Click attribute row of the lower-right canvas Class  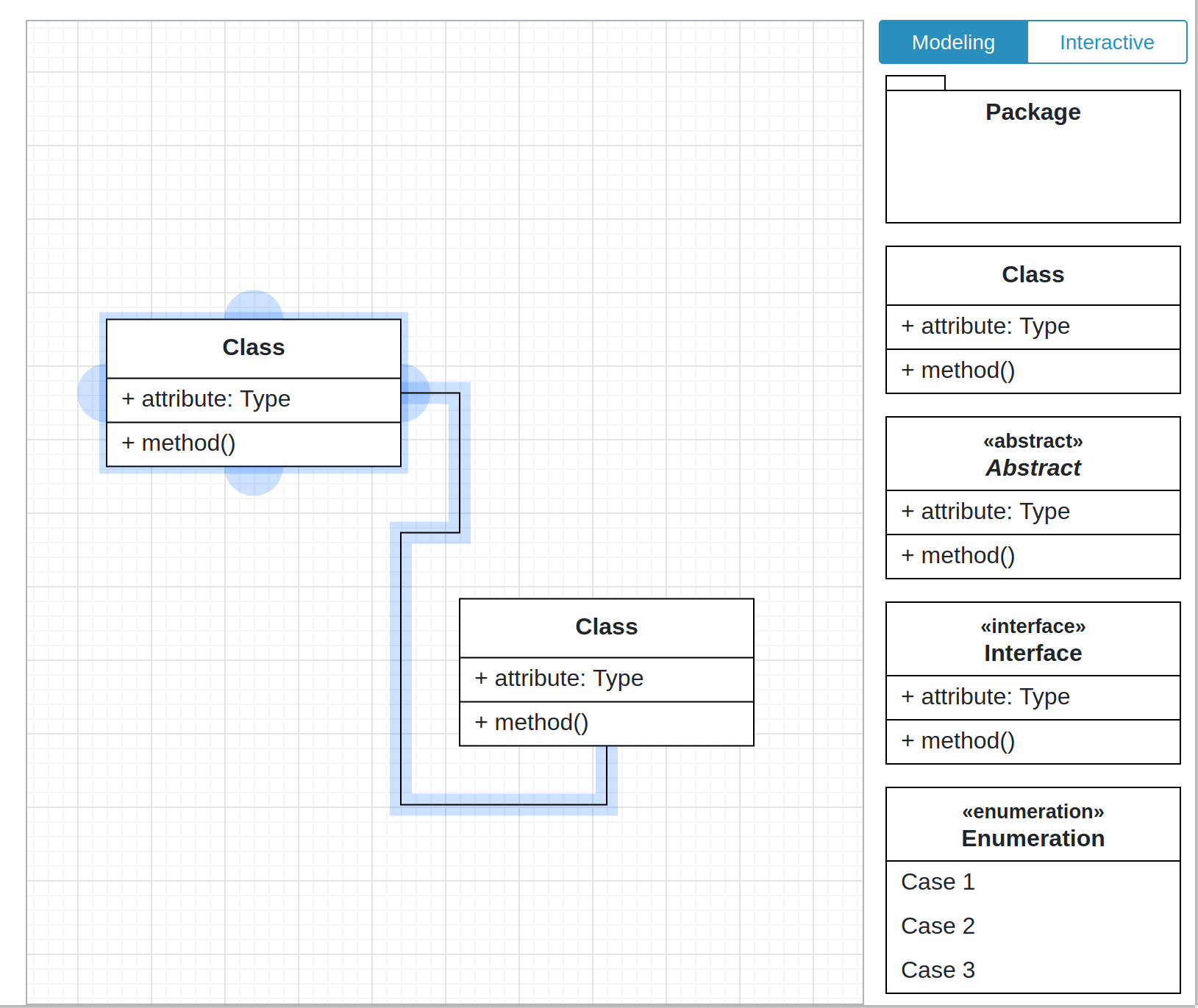tap(607, 679)
